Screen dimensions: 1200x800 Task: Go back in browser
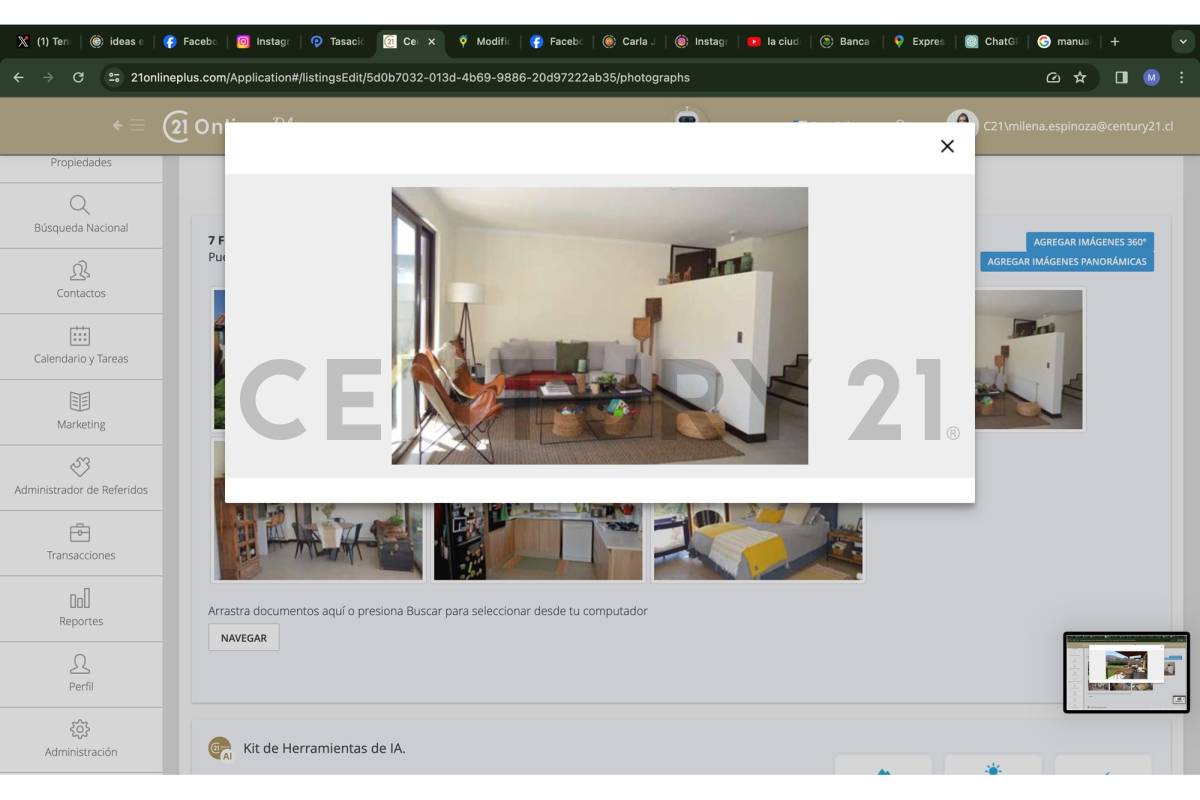coord(19,77)
